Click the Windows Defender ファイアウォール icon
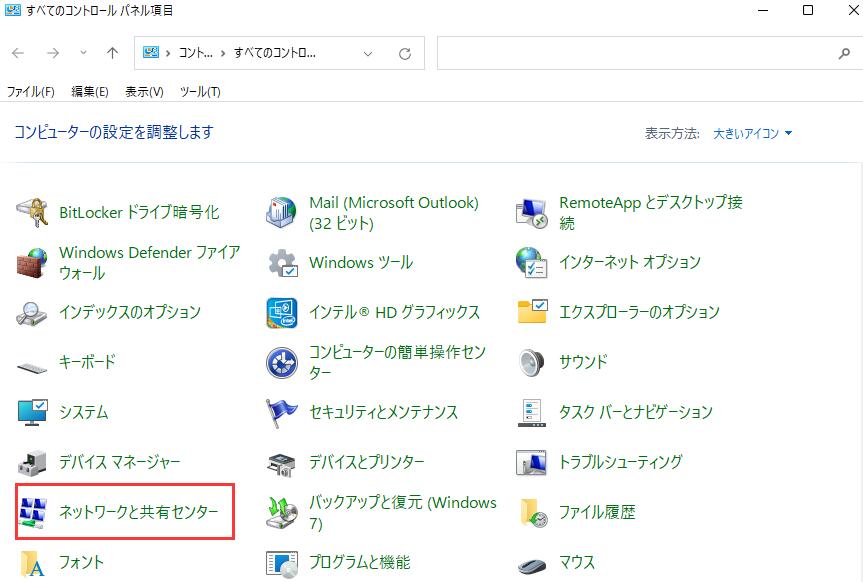This screenshot has height=582, width=863. pyautogui.click(x=33, y=263)
